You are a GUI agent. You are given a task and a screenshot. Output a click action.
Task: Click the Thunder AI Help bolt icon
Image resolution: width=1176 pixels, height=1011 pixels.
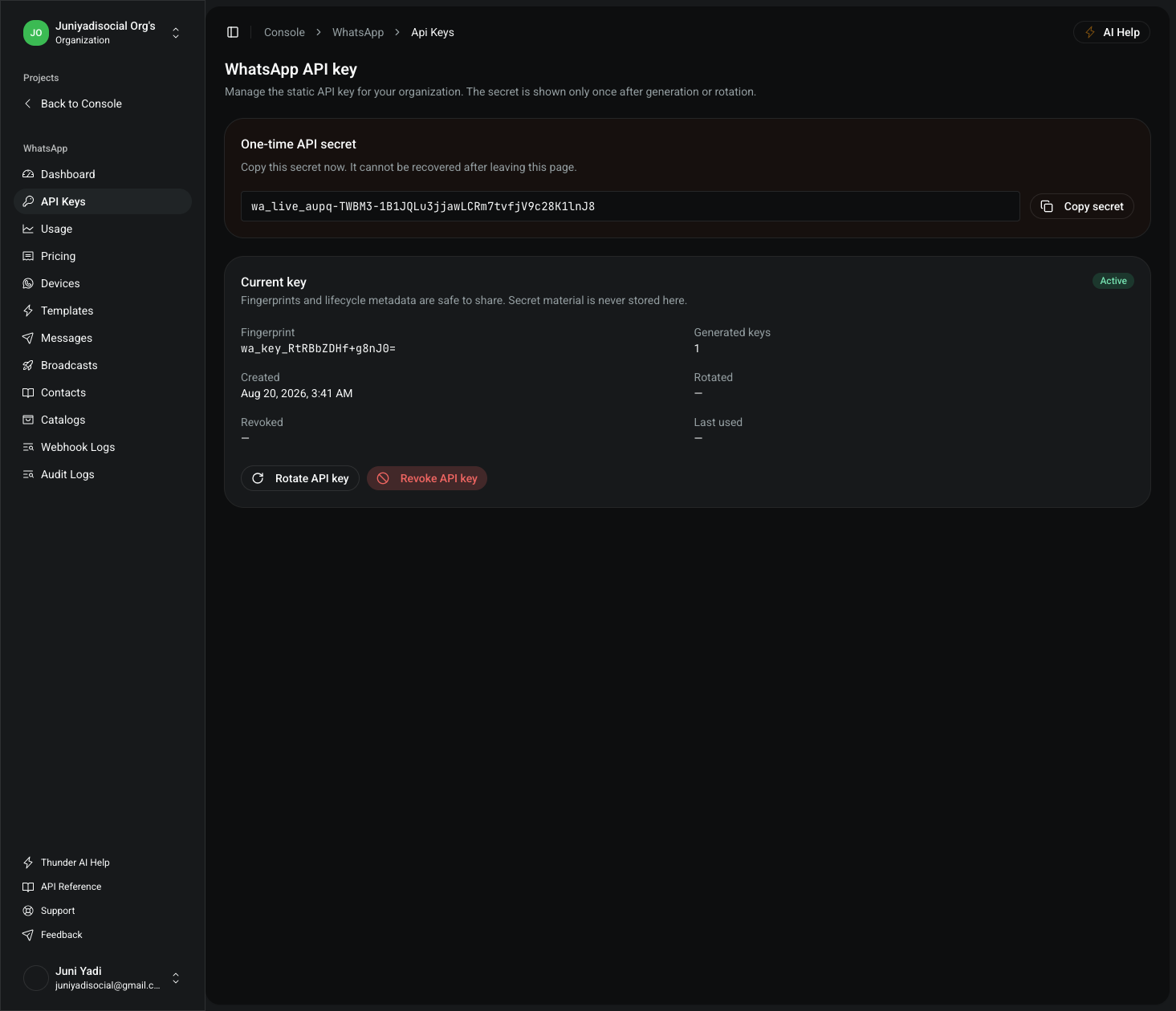point(28,863)
